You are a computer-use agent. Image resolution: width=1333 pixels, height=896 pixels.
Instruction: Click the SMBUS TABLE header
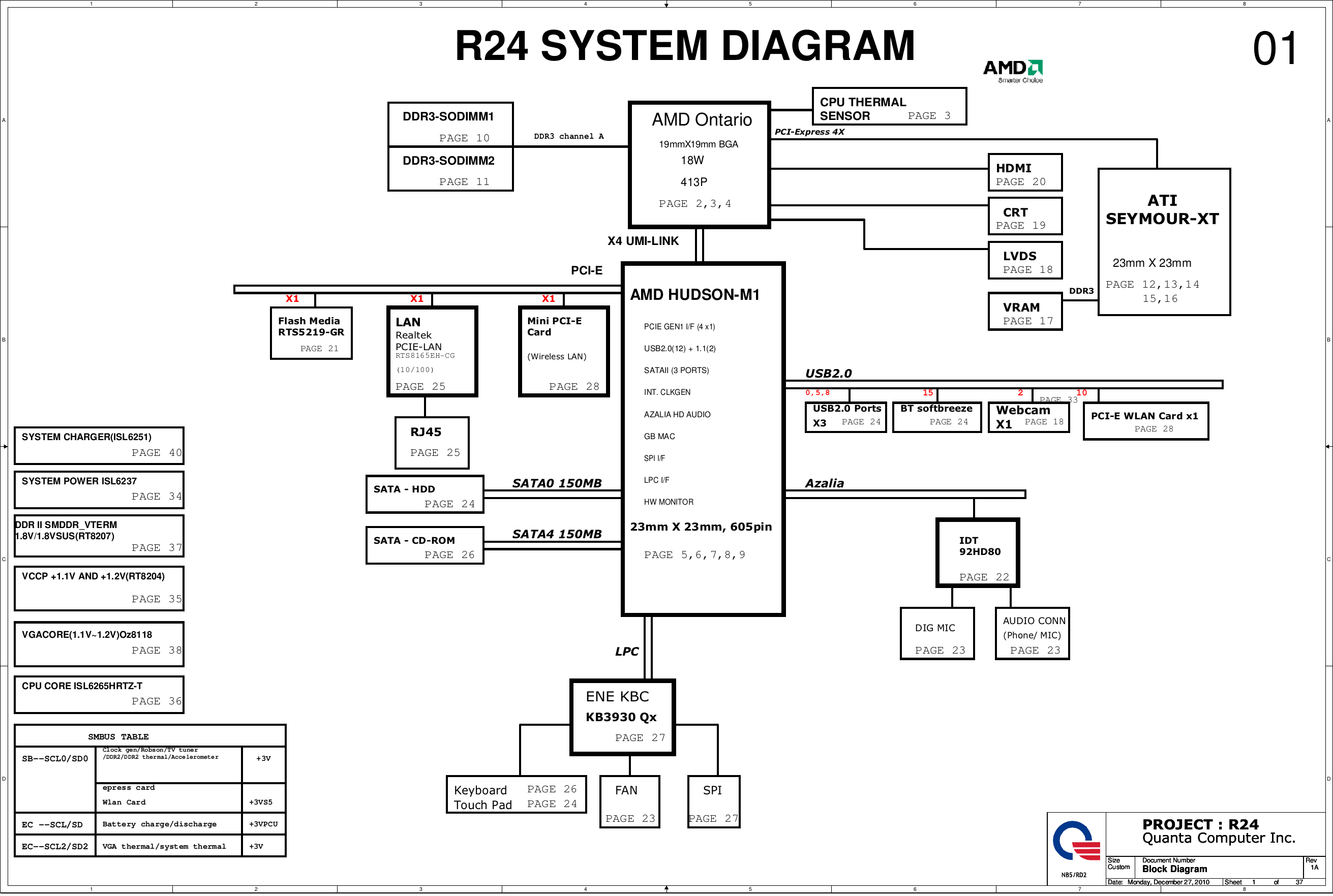coord(150,736)
